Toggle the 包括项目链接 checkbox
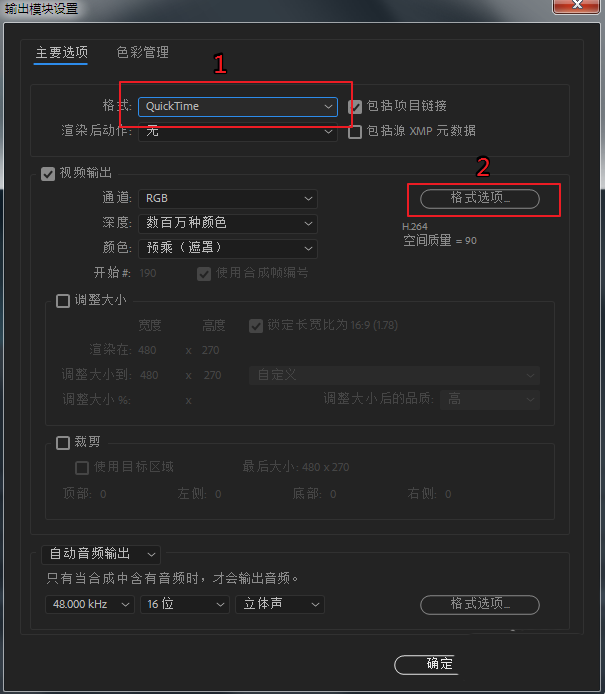The height and width of the screenshot is (694, 605). 355,107
